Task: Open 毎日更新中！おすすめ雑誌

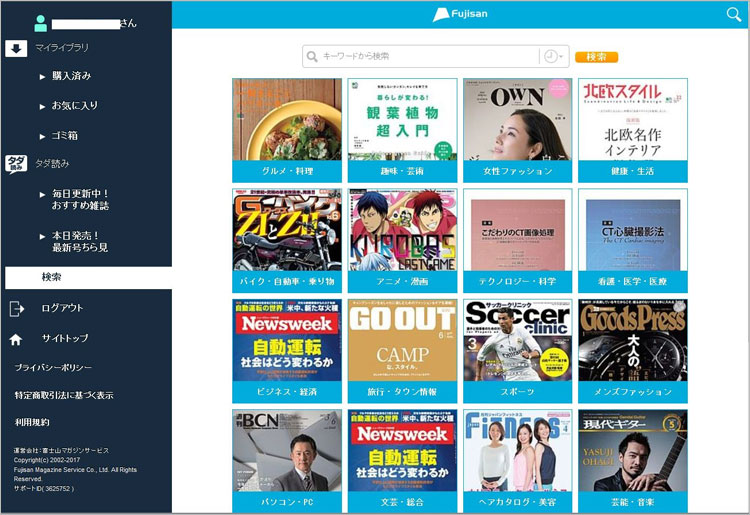Action: click(x=80, y=200)
